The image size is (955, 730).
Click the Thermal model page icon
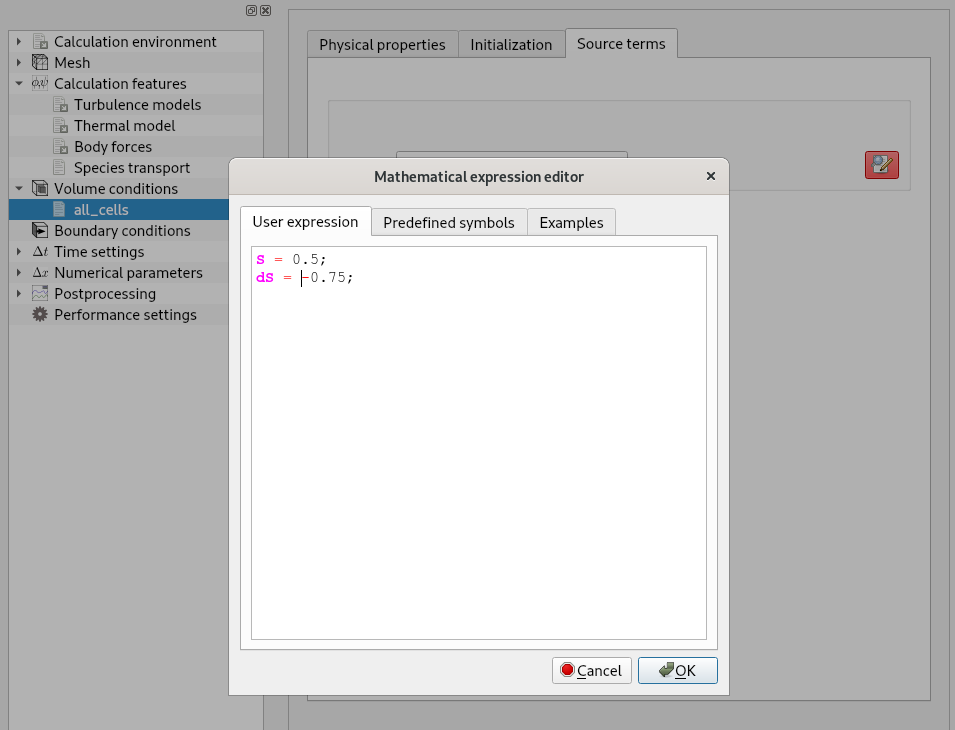coord(60,126)
